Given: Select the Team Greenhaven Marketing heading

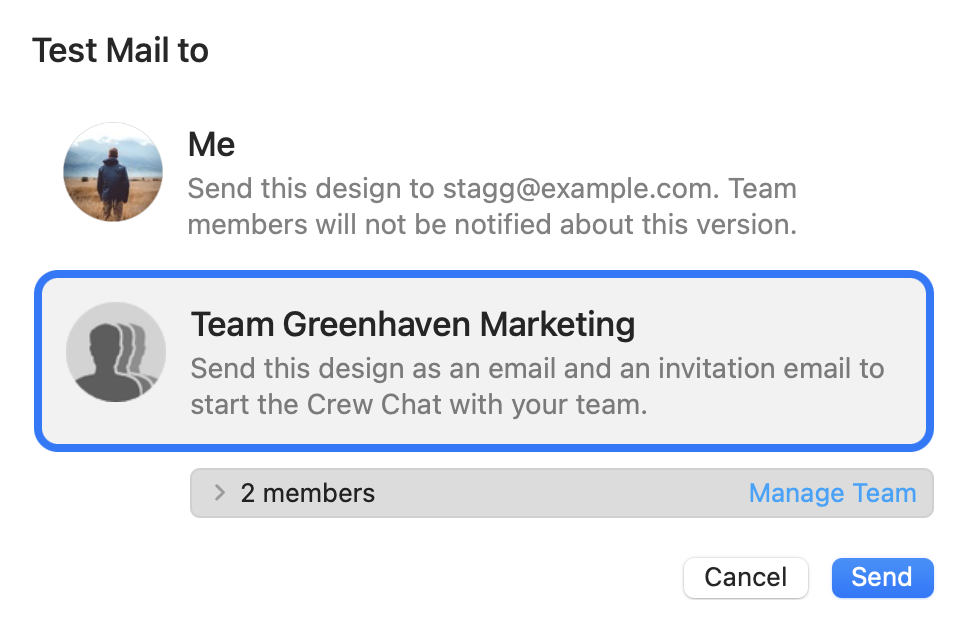Looking at the screenshot, I should (412, 324).
